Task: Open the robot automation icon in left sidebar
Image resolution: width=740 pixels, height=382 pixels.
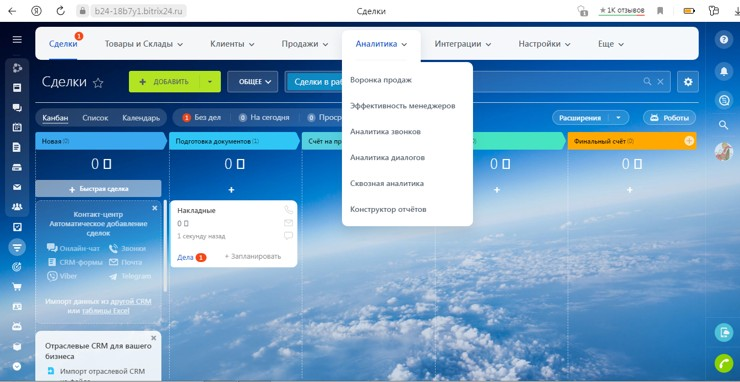Action: (17, 326)
